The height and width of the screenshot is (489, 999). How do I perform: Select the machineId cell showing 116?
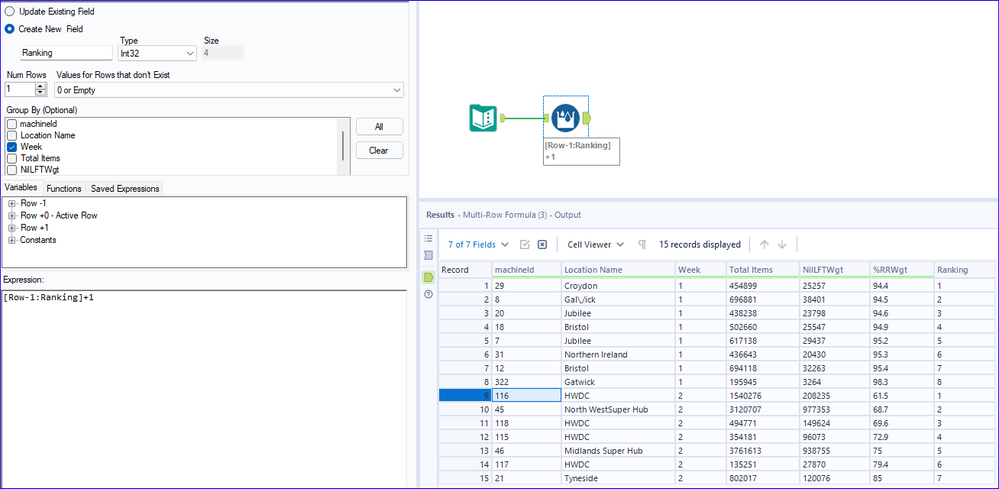pos(526,396)
